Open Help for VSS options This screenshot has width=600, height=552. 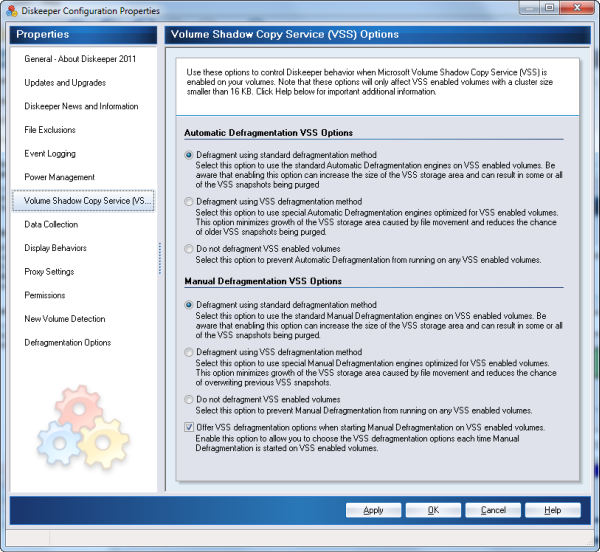tap(553, 510)
